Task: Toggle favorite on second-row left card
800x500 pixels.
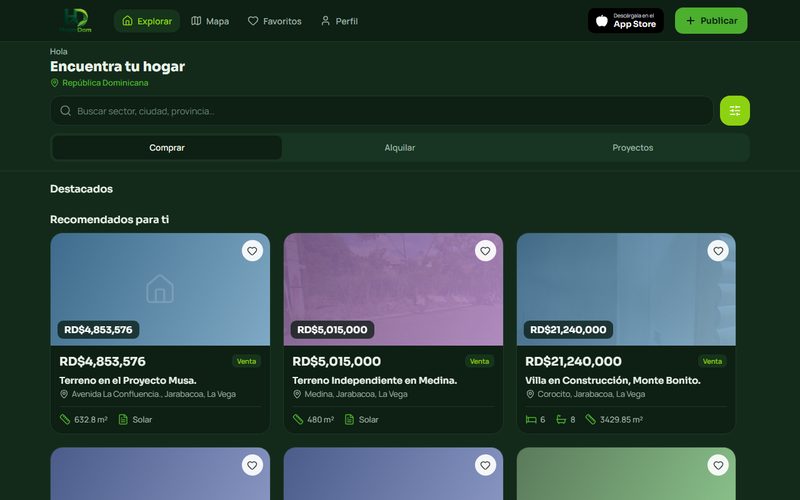Action: (x=252, y=465)
